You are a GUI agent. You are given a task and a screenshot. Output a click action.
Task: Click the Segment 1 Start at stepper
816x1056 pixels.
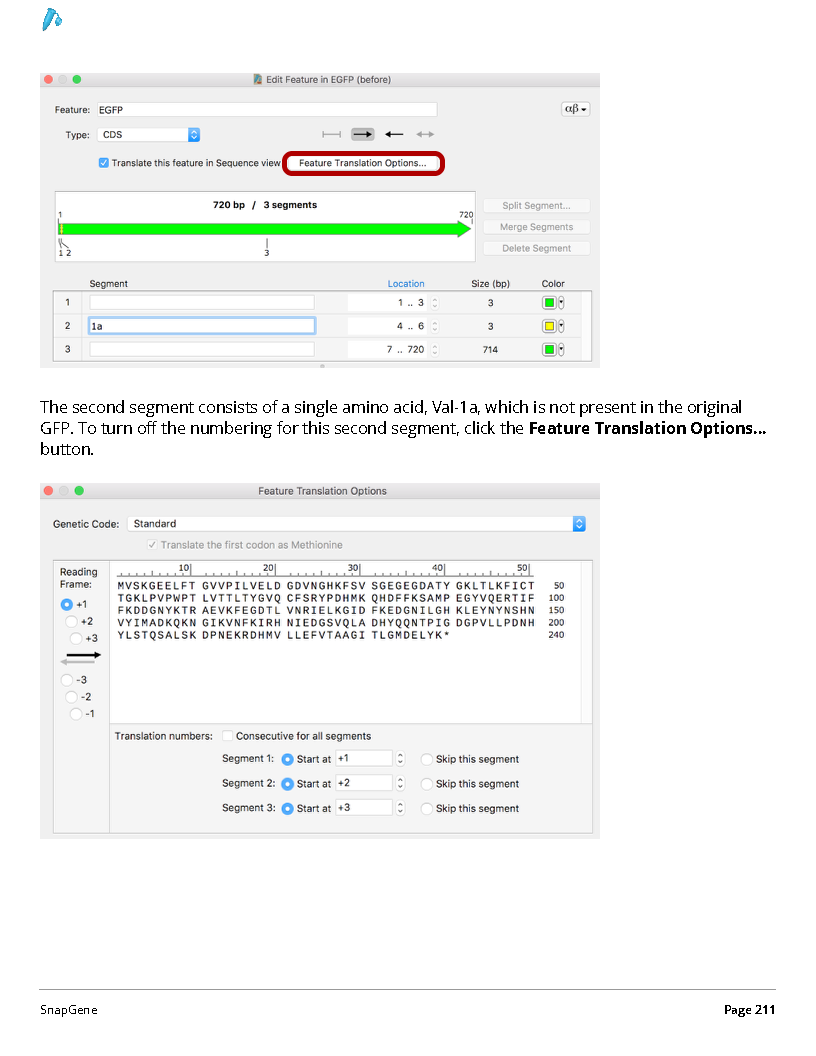[400, 759]
